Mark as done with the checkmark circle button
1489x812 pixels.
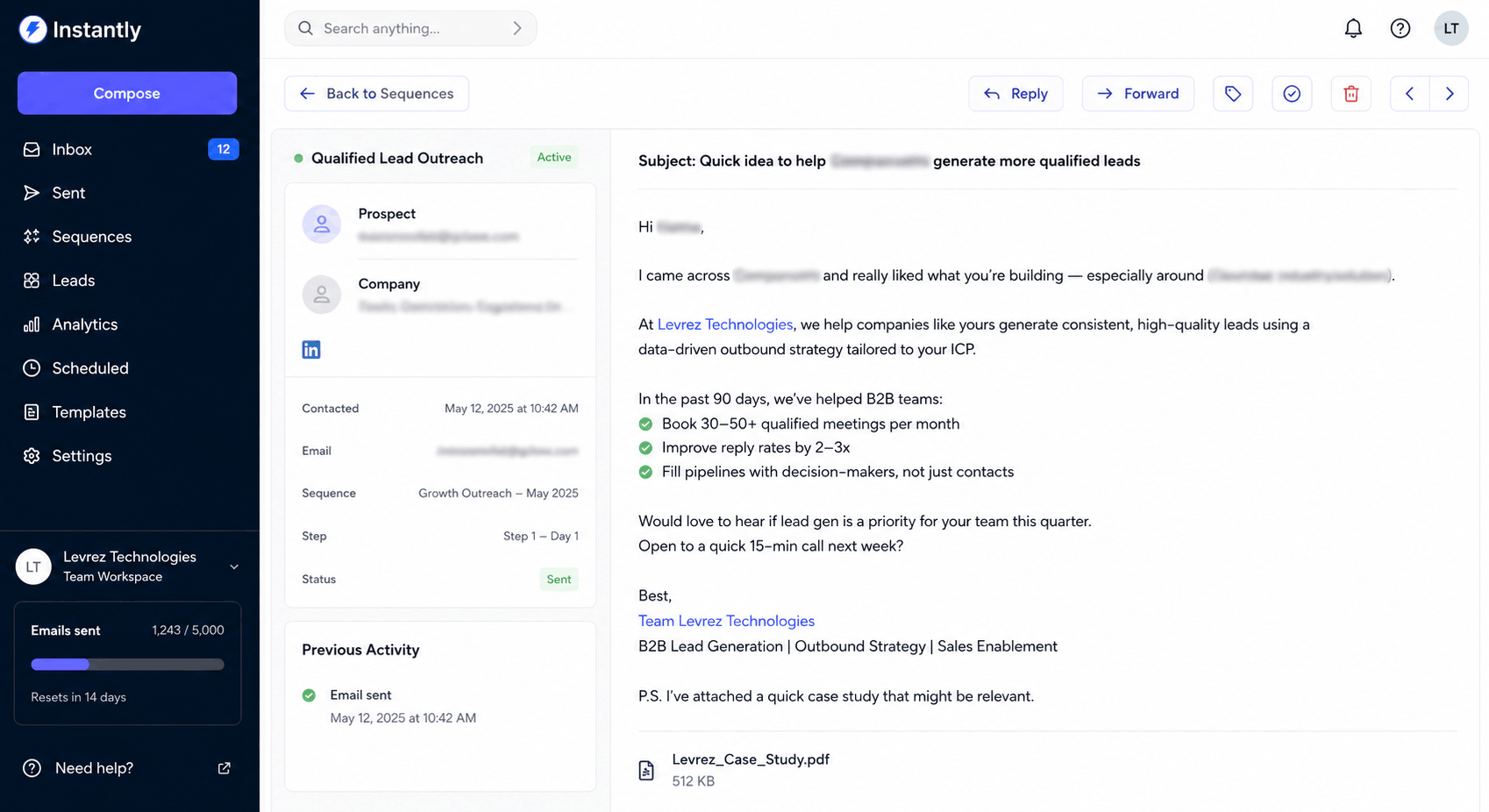[1292, 94]
